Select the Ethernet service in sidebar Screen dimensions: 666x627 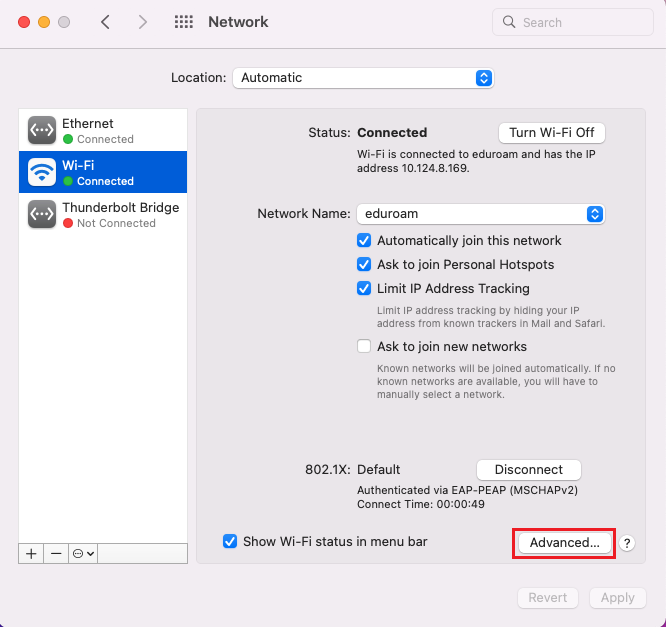point(103,130)
